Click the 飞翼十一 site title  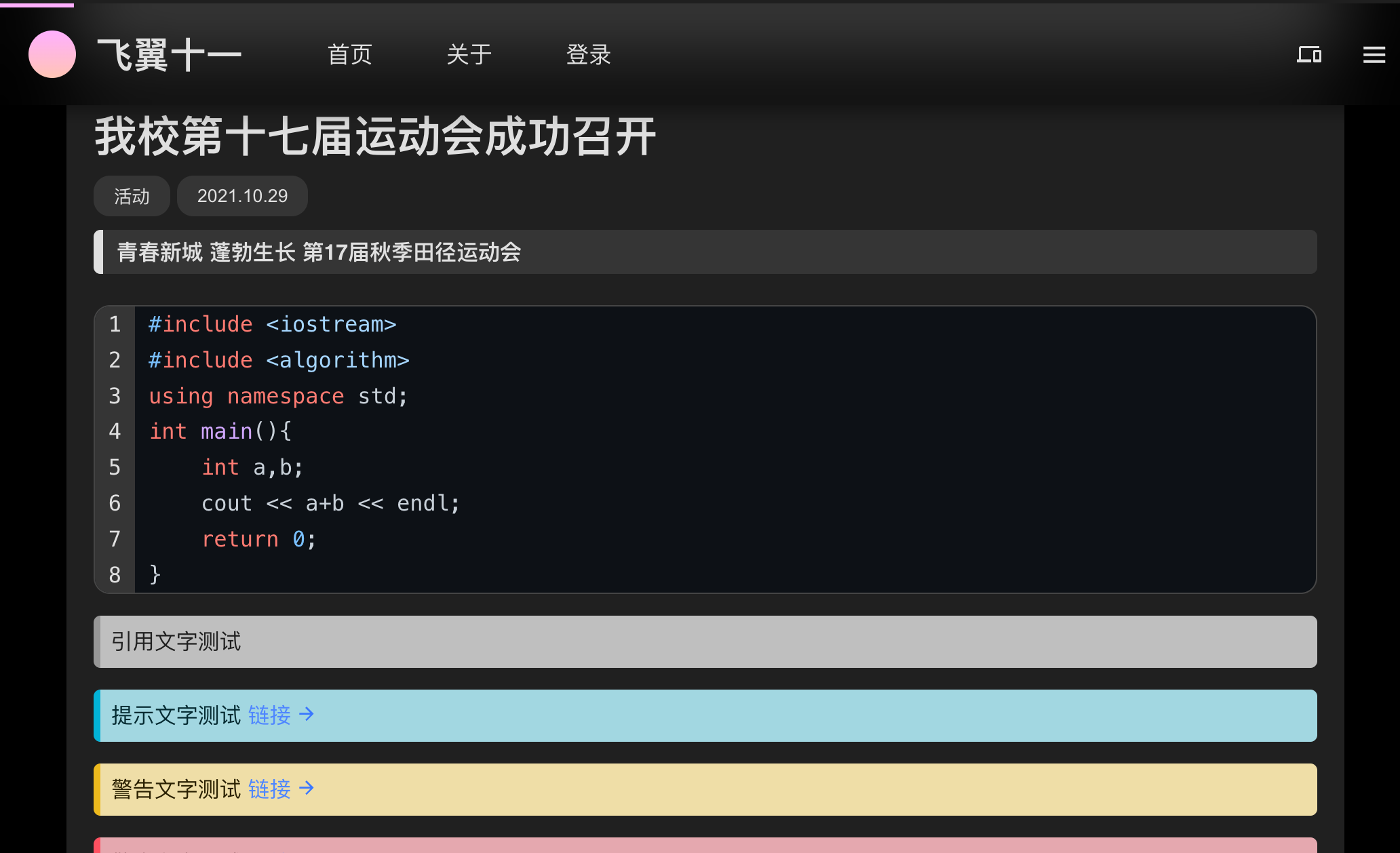pos(170,55)
